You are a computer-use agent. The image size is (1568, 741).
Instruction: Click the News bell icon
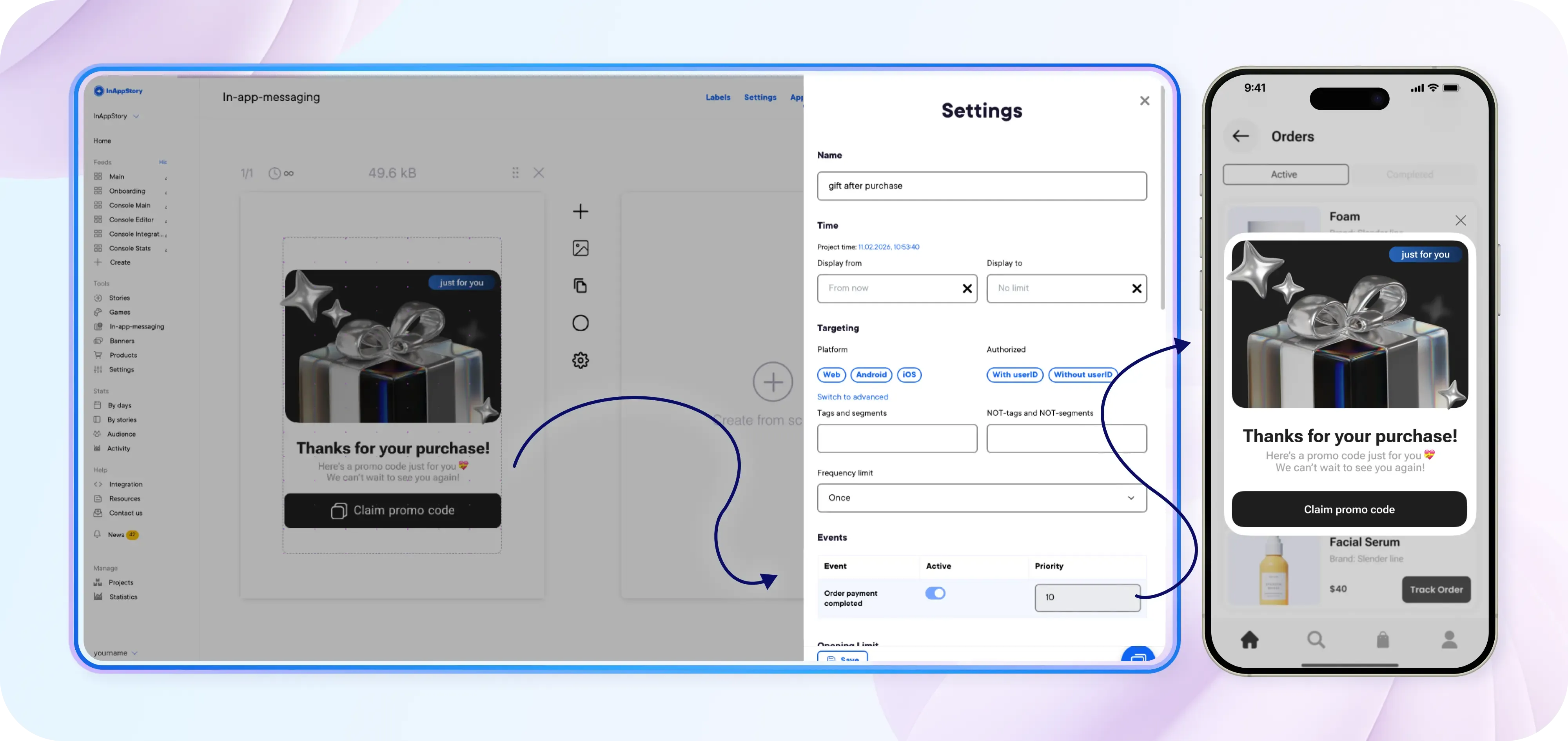pos(97,535)
